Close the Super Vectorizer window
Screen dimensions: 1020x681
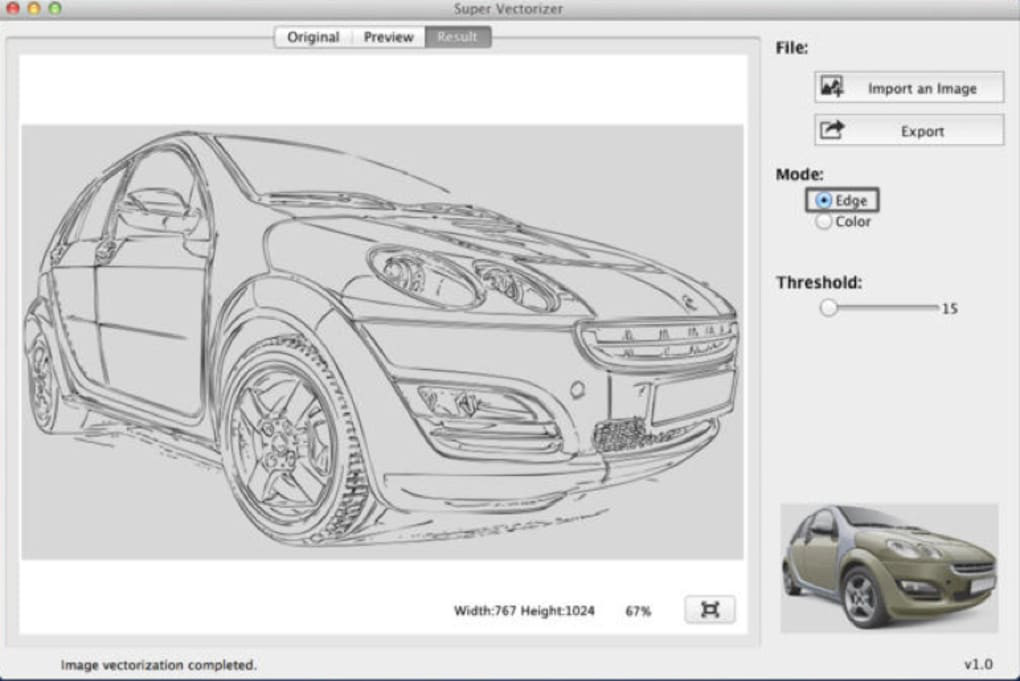point(13,8)
